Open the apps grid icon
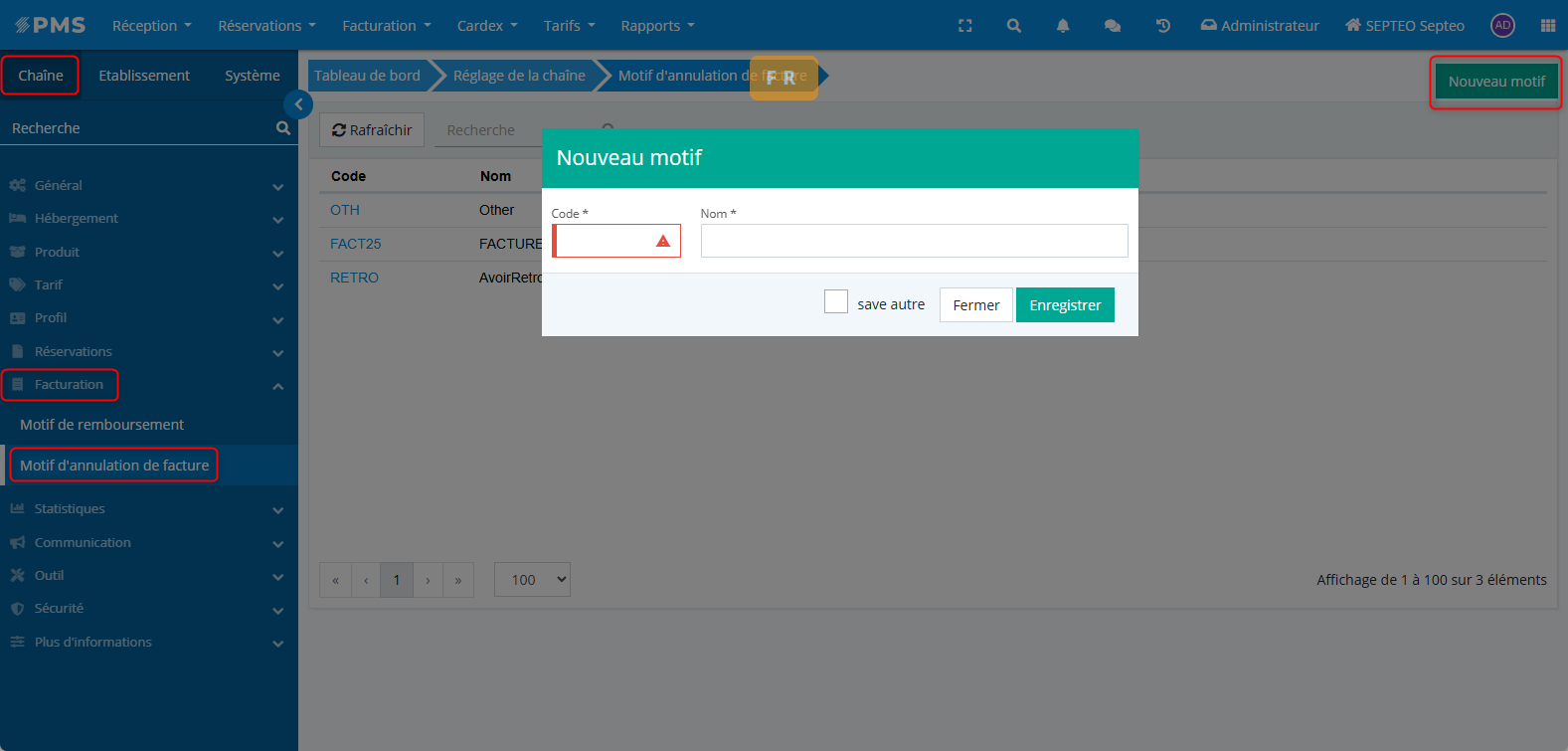This screenshot has height=751, width=1568. (1547, 26)
